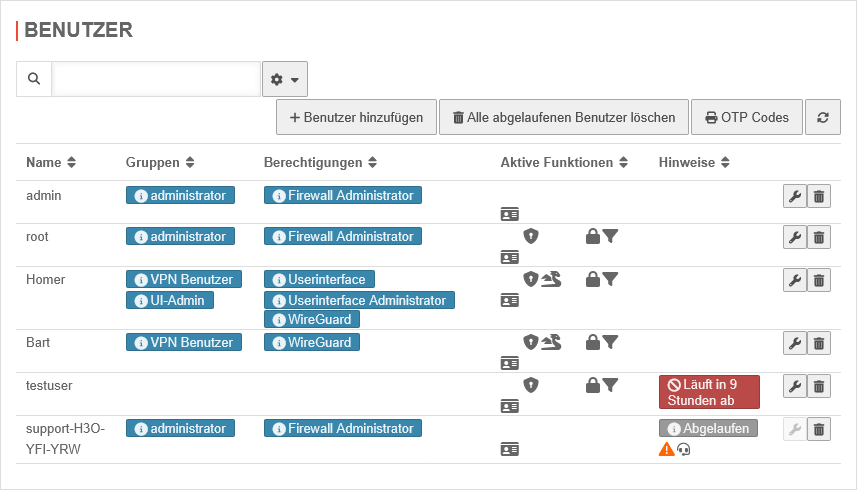Open the OTP Codes button
The width and height of the screenshot is (857, 490).
pos(746,117)
